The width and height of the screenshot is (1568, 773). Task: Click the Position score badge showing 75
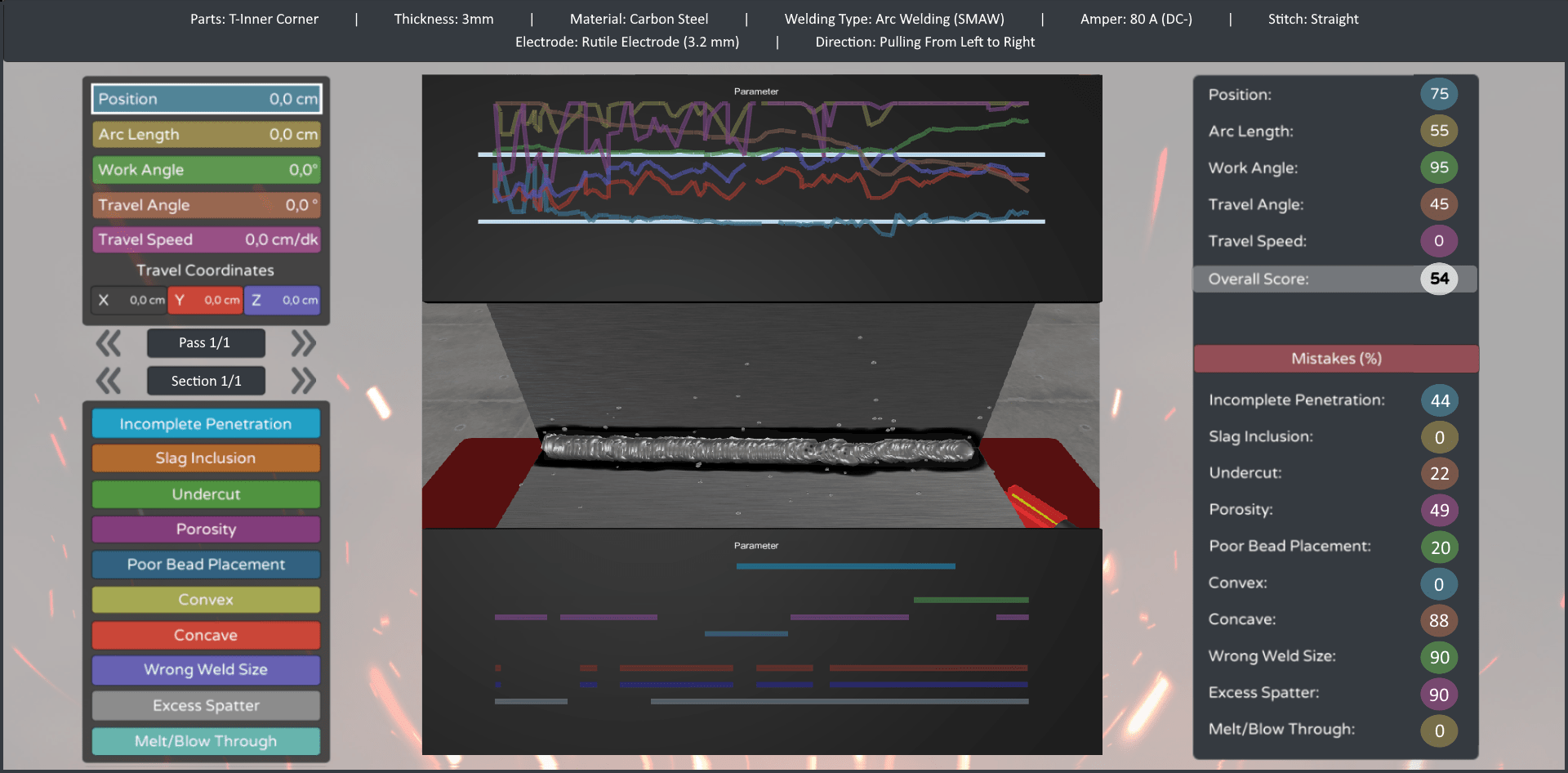[x=1440, y=94]
